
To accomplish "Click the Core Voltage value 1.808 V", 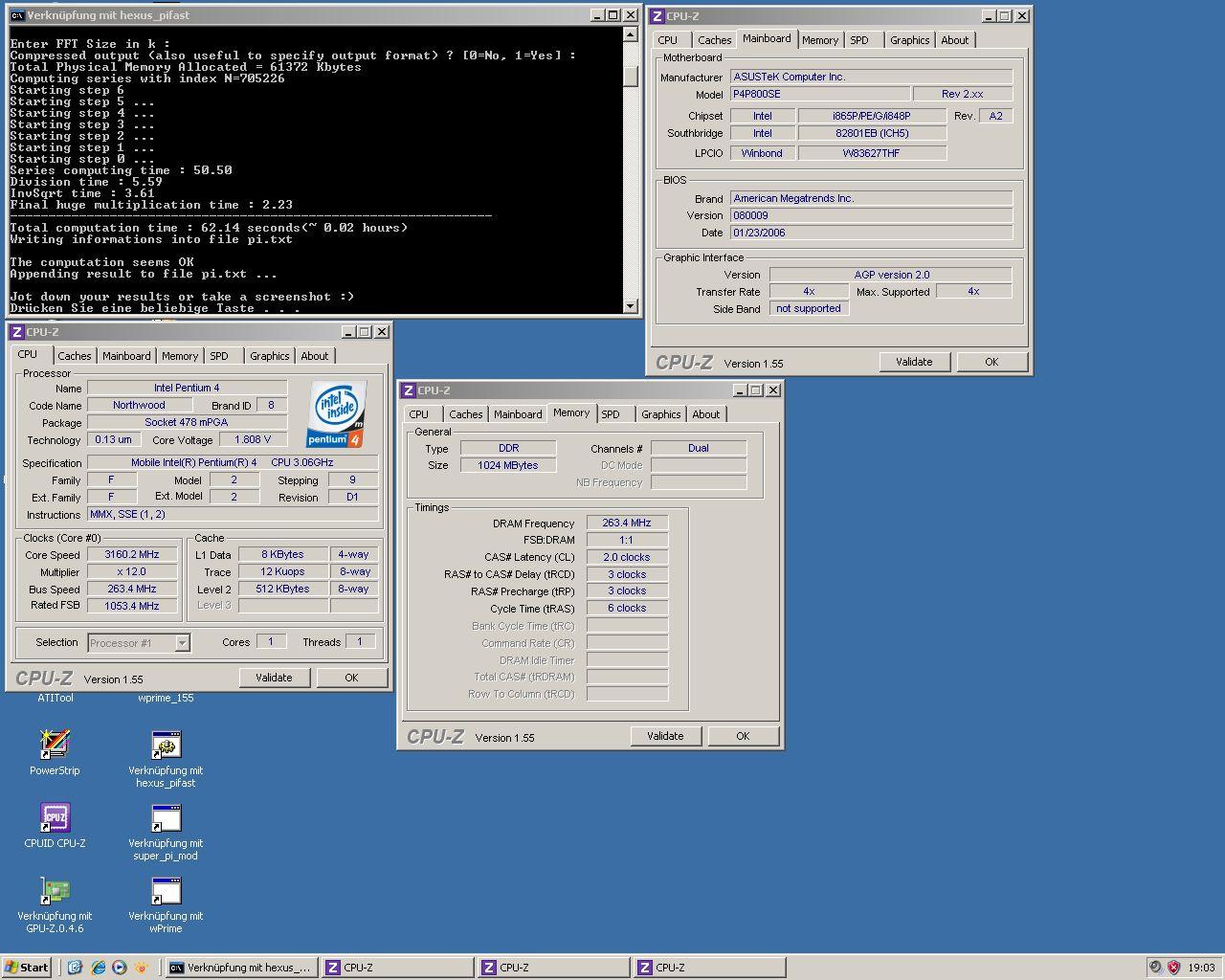I will 253,439.
